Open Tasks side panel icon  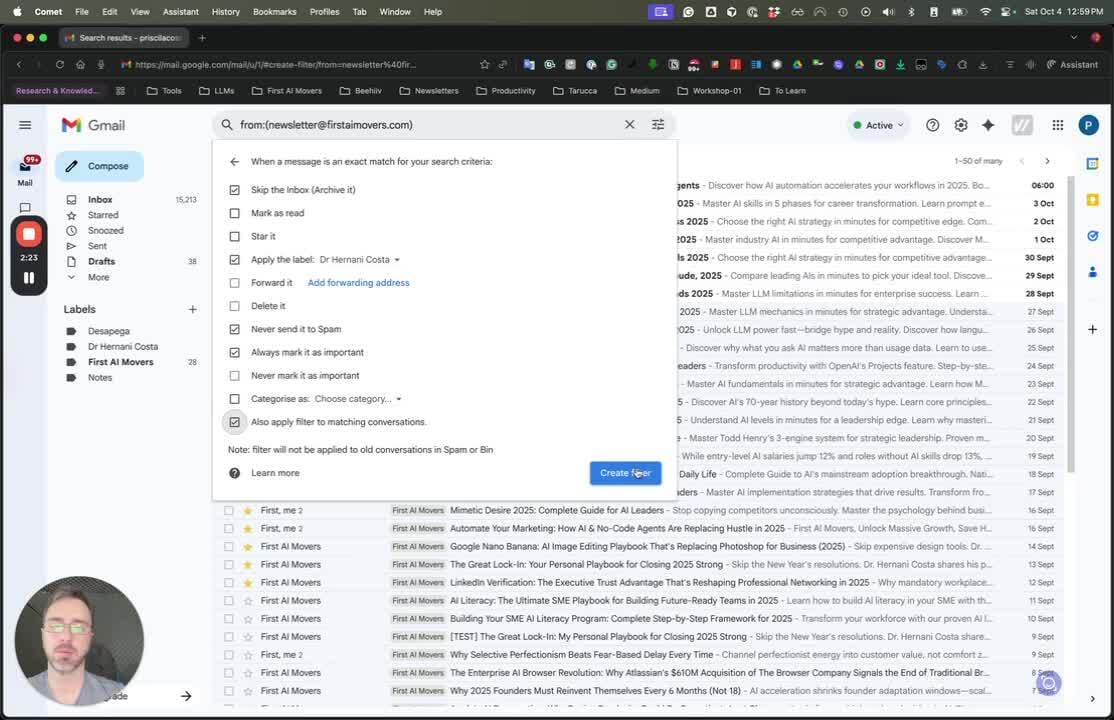(x=1092, y=236)
